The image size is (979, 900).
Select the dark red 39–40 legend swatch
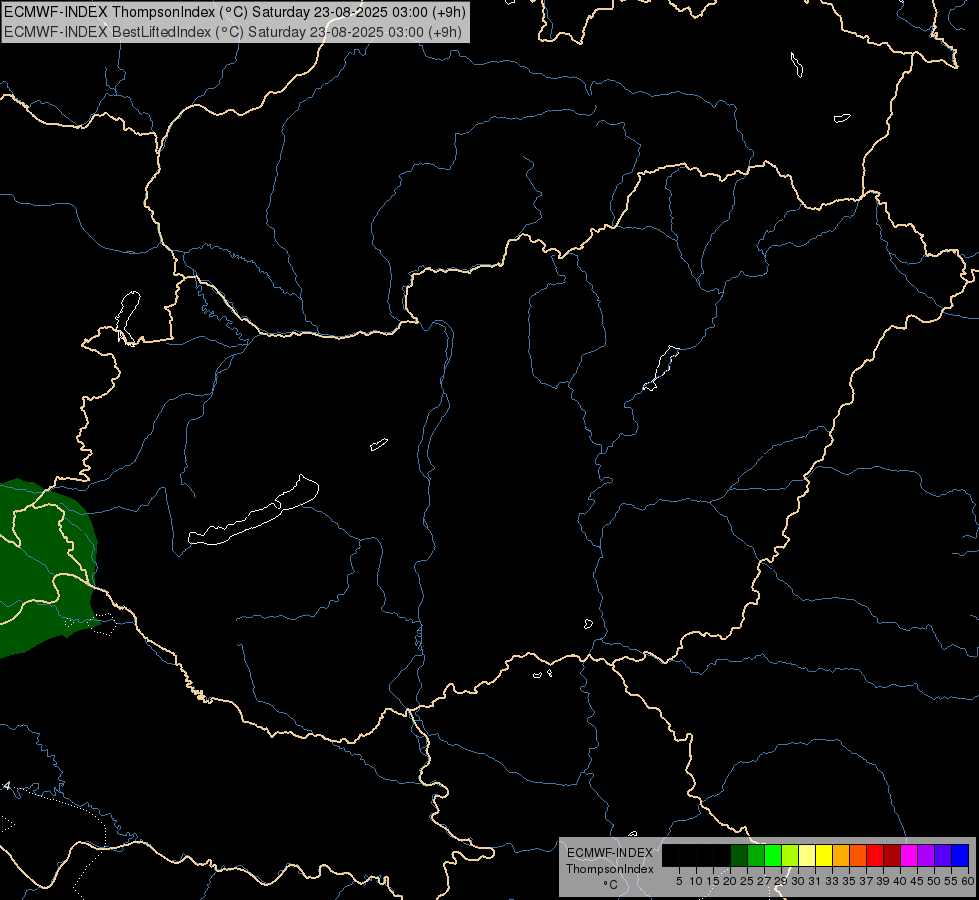(x=892, y=856)
